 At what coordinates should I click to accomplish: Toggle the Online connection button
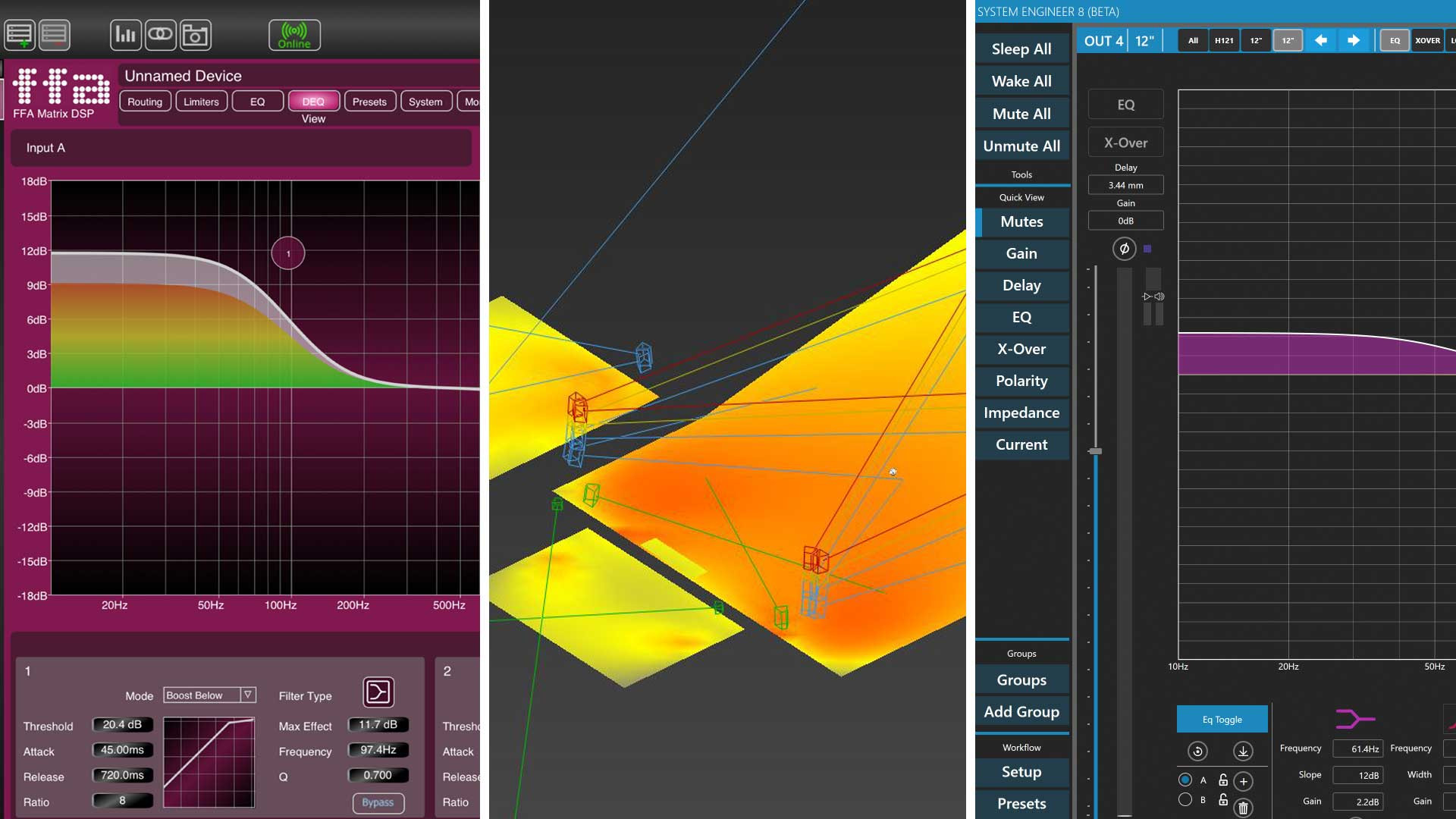coord(294,35)
